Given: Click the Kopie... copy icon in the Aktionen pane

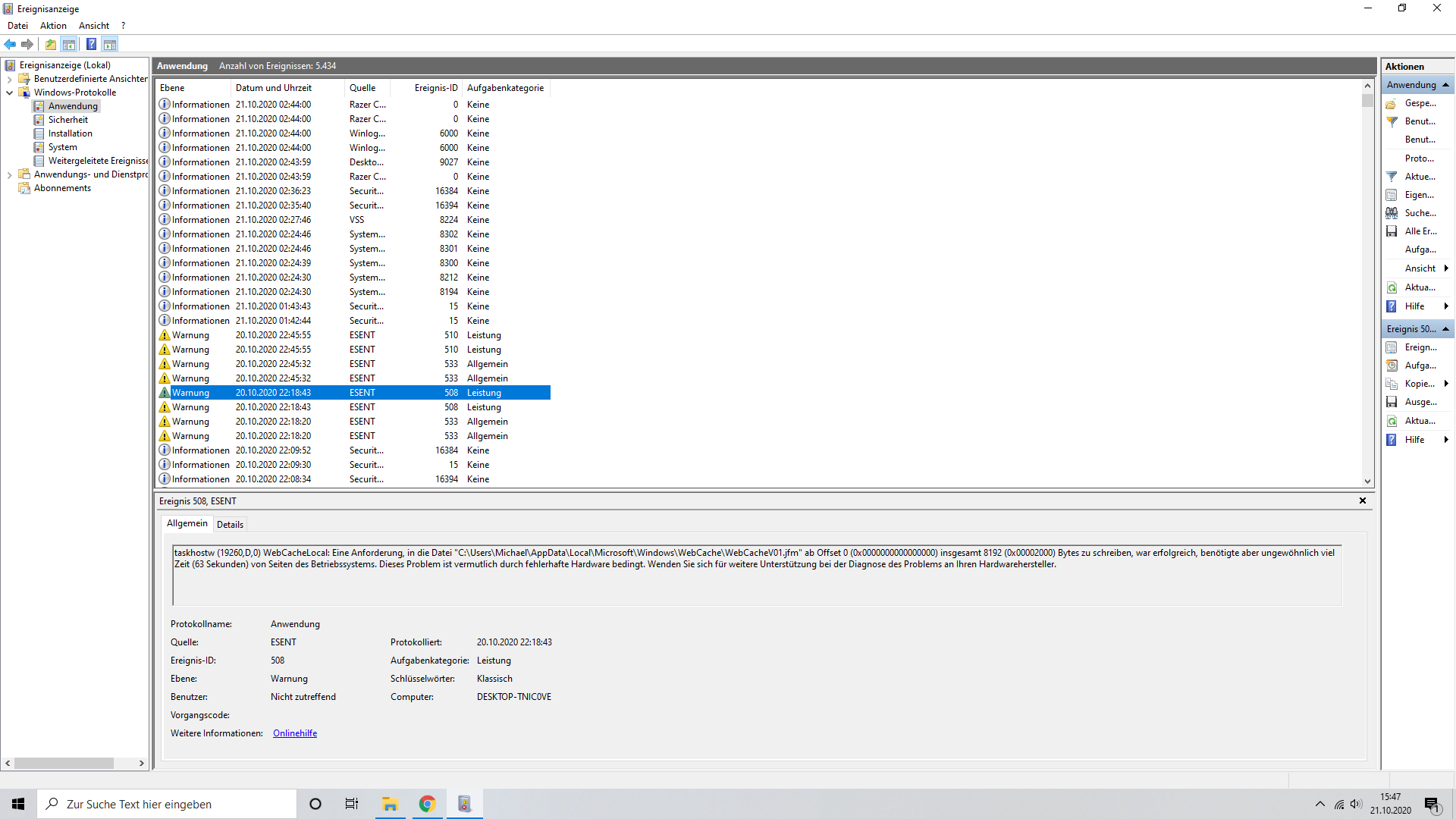Looking at the screenshot, I should coord(1392,384).
